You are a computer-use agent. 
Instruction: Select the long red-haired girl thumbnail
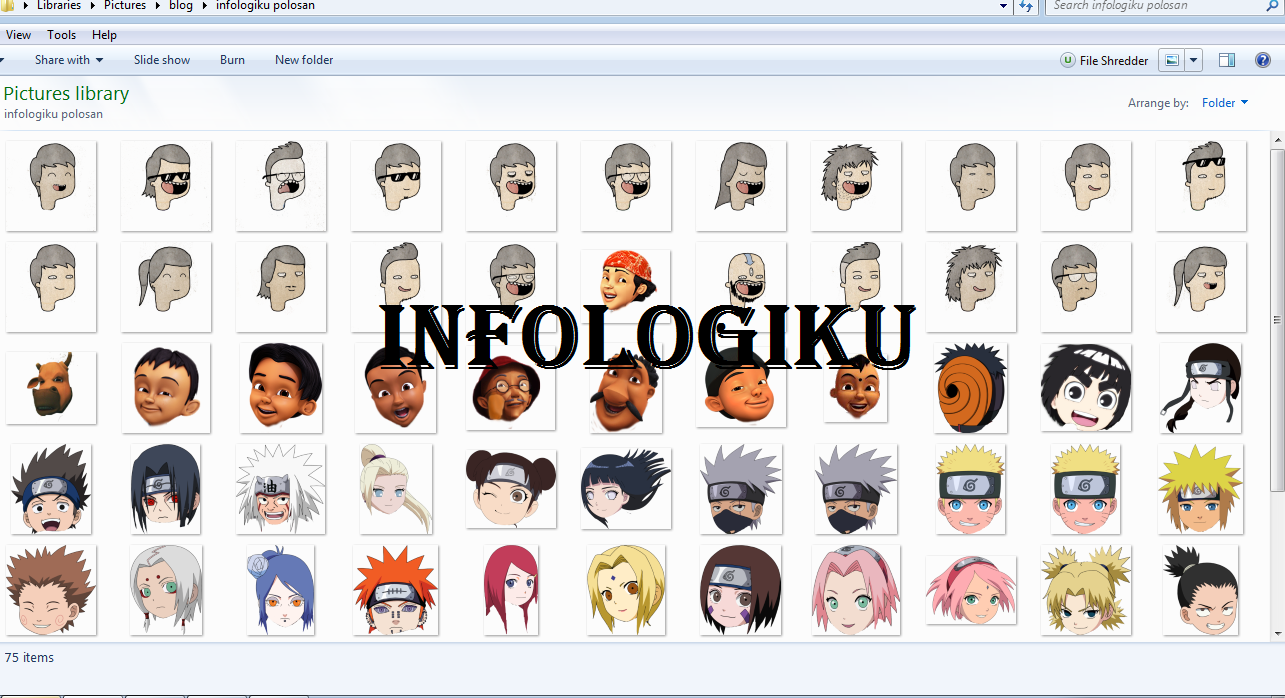click(511, 590)
